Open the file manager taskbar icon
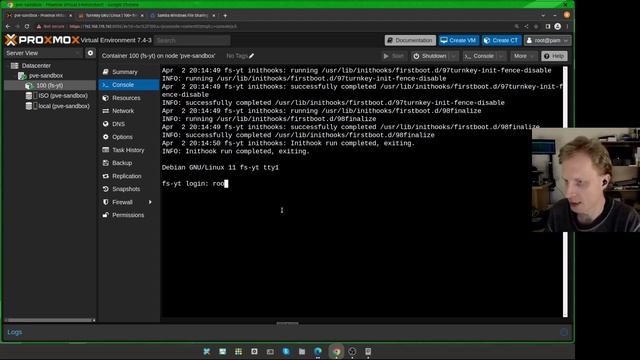 302,351
